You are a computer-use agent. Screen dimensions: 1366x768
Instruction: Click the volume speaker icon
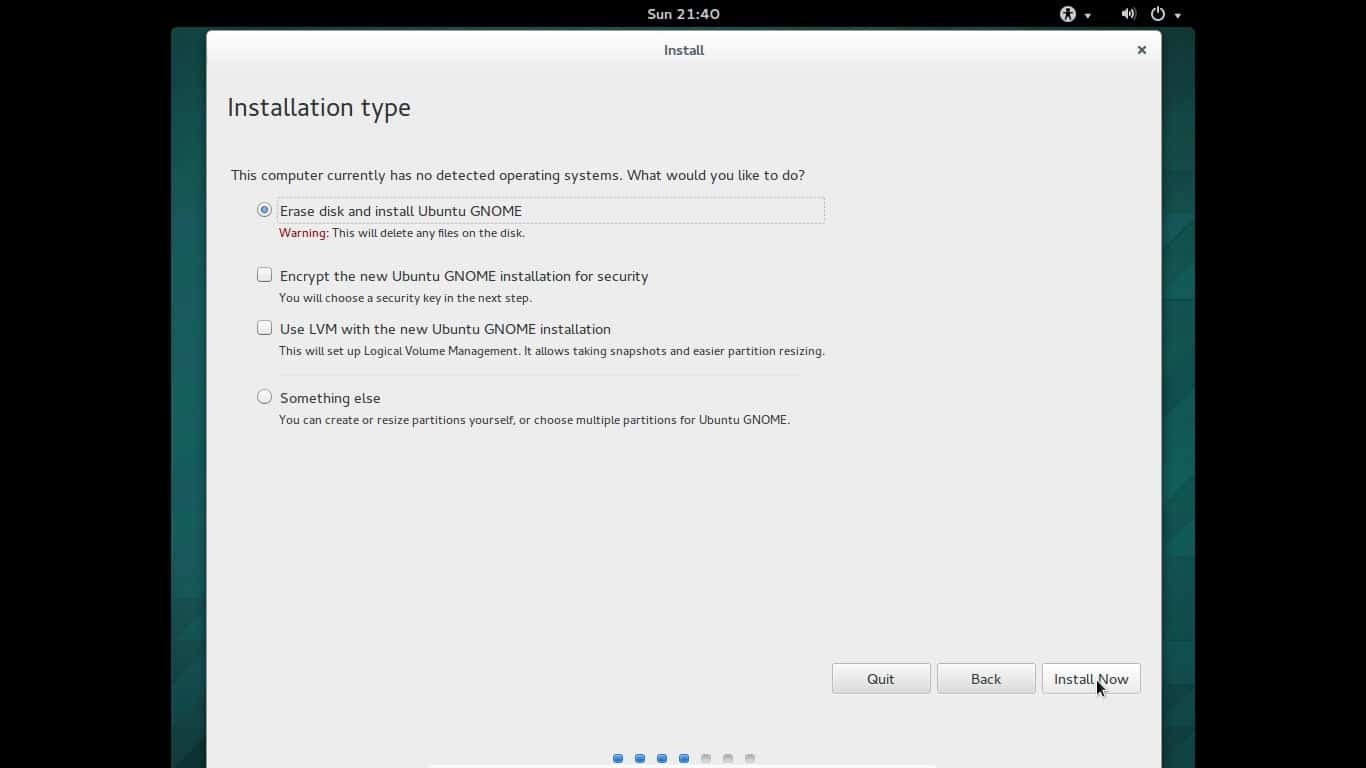point(1128,14)
